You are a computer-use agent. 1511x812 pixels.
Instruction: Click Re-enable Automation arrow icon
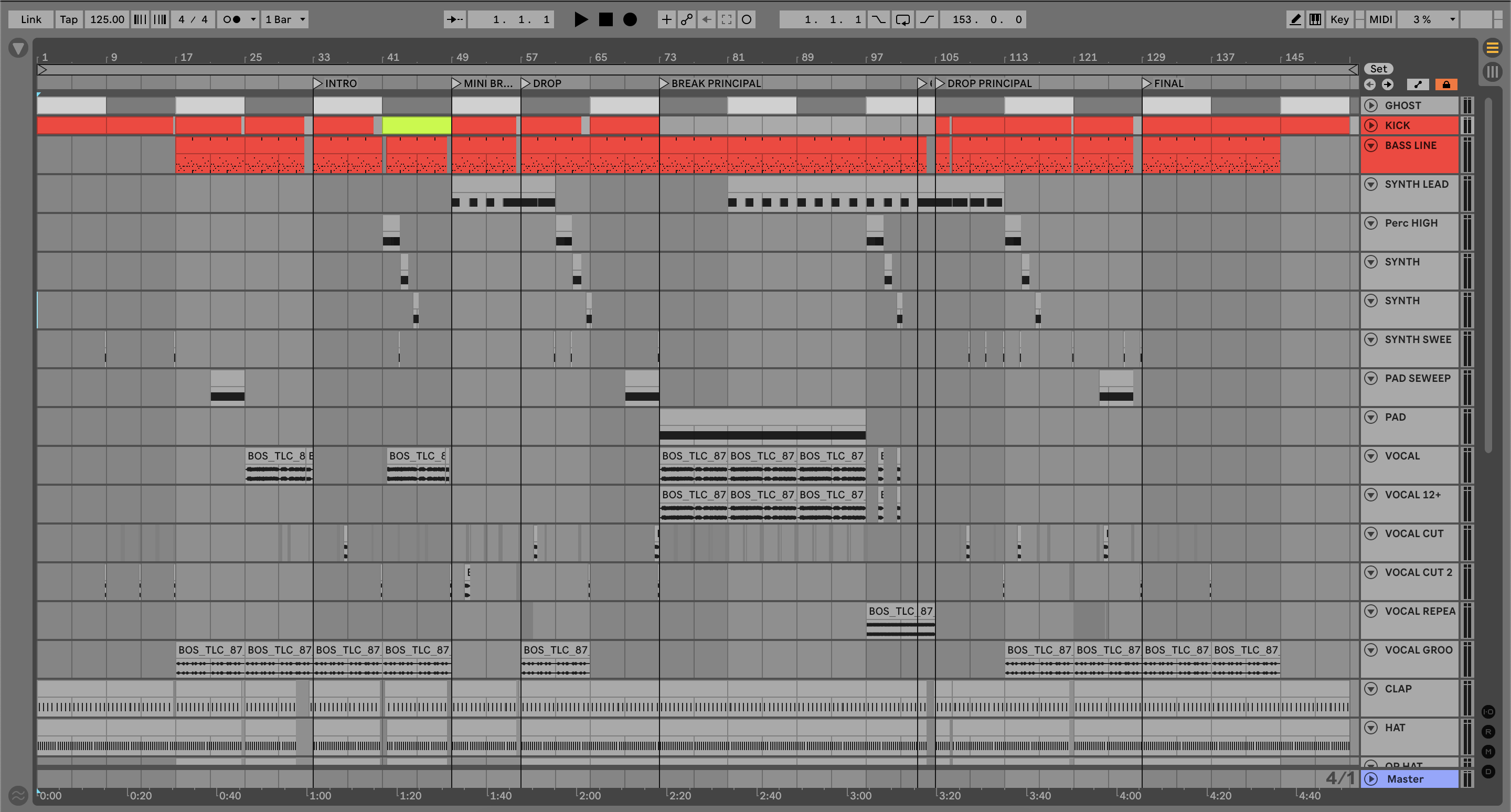(x=707, y=19)
